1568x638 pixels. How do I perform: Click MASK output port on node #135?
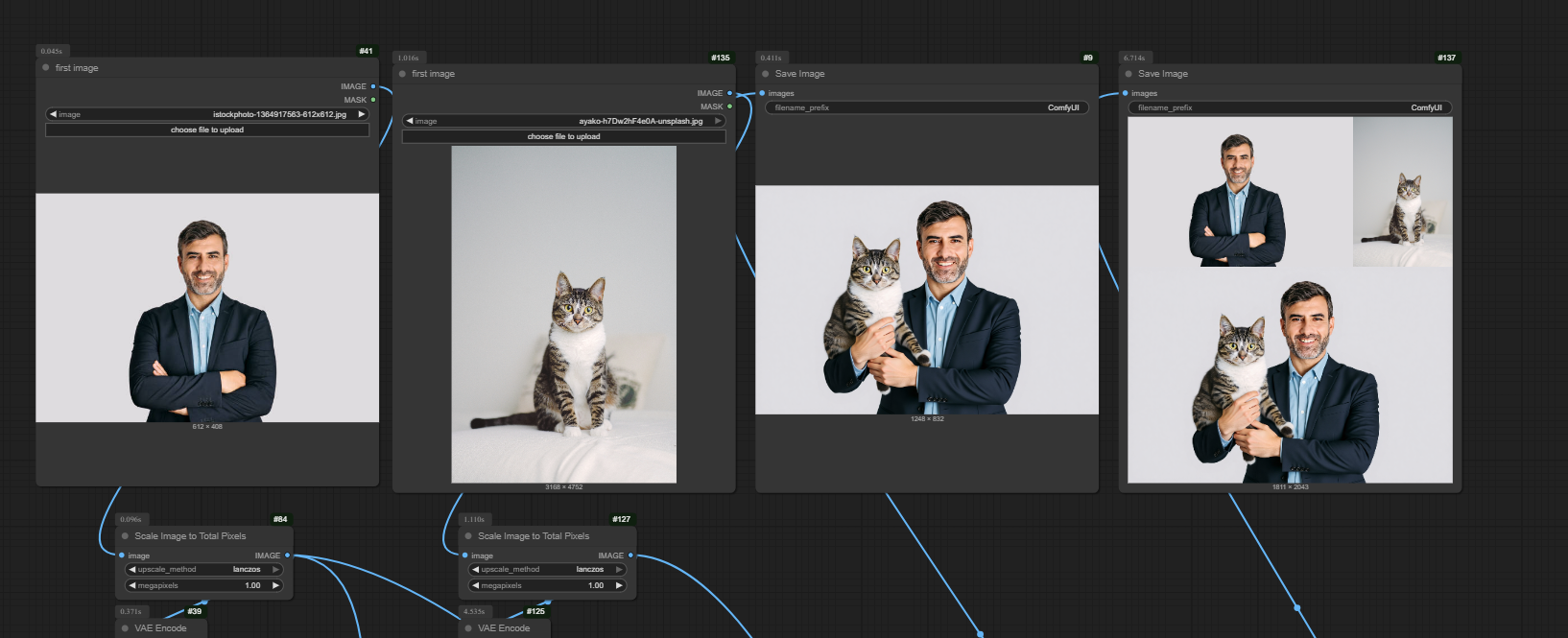[x=729, y=106]
